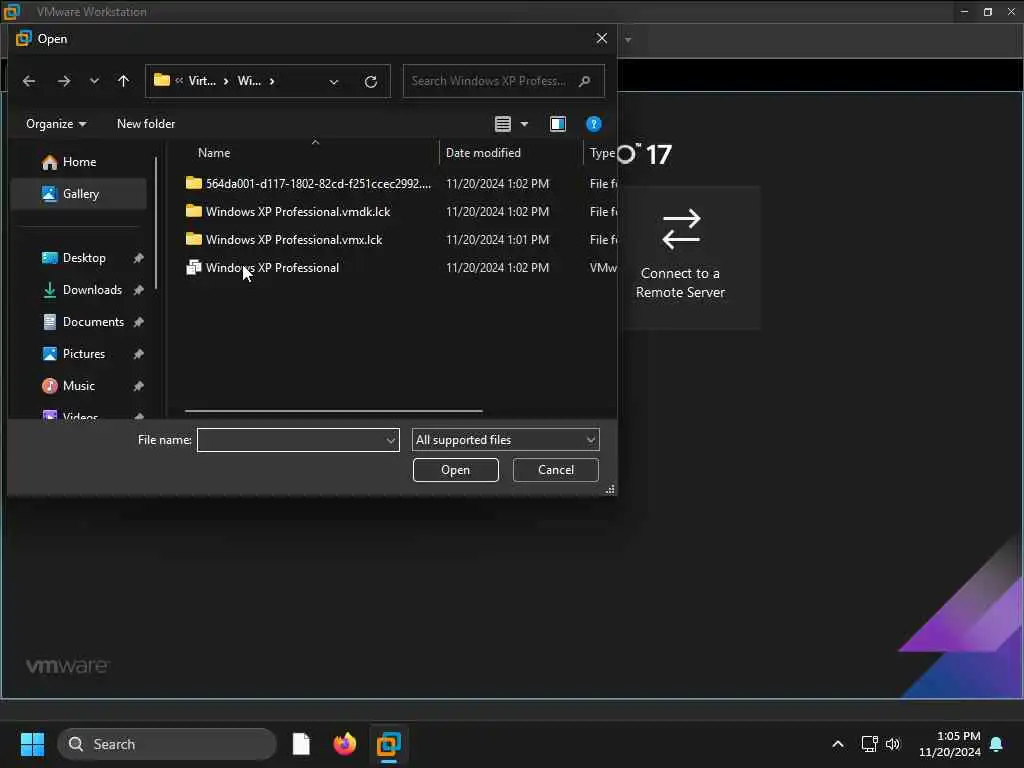
Task: Unpin Documents using its pin icon
Action: click(138, 322)
